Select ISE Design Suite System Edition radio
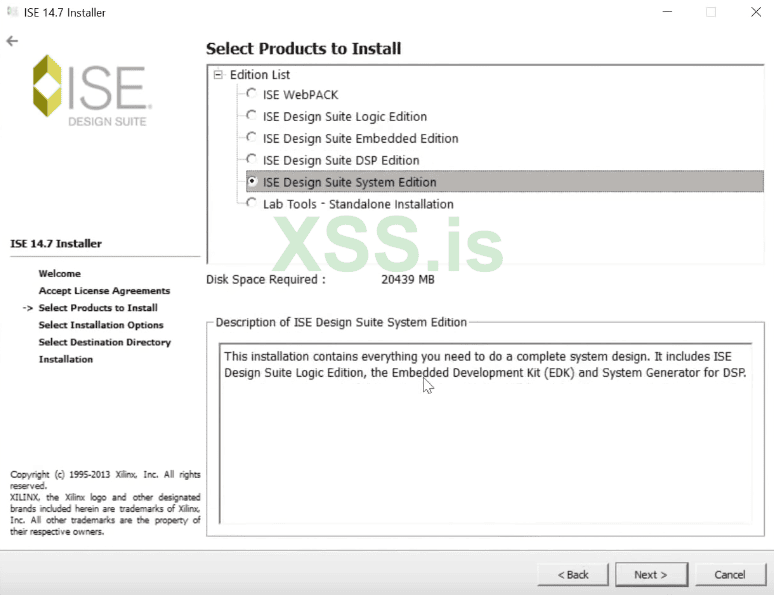Screen dimensions: 774x595 252,181
